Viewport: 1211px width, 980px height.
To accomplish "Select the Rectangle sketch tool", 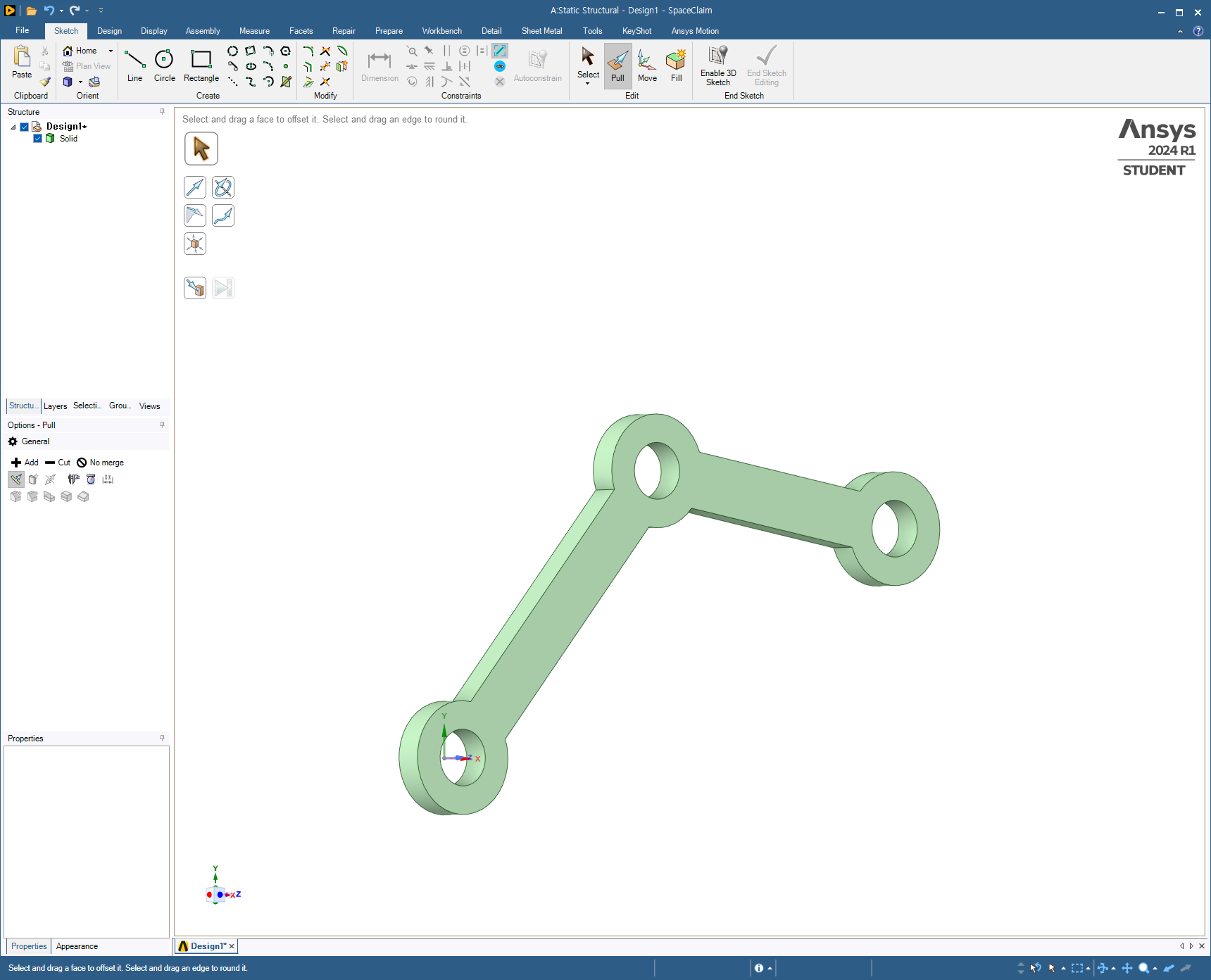I will click(x=201, y=65).
